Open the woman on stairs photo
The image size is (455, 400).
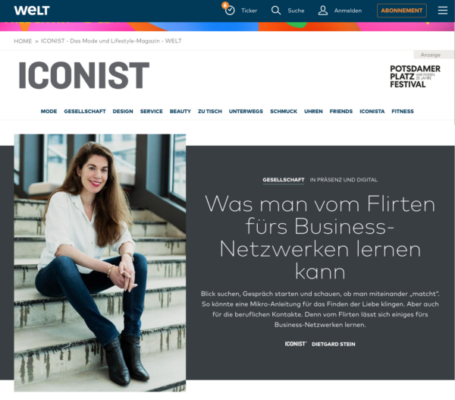coord(100,263)
